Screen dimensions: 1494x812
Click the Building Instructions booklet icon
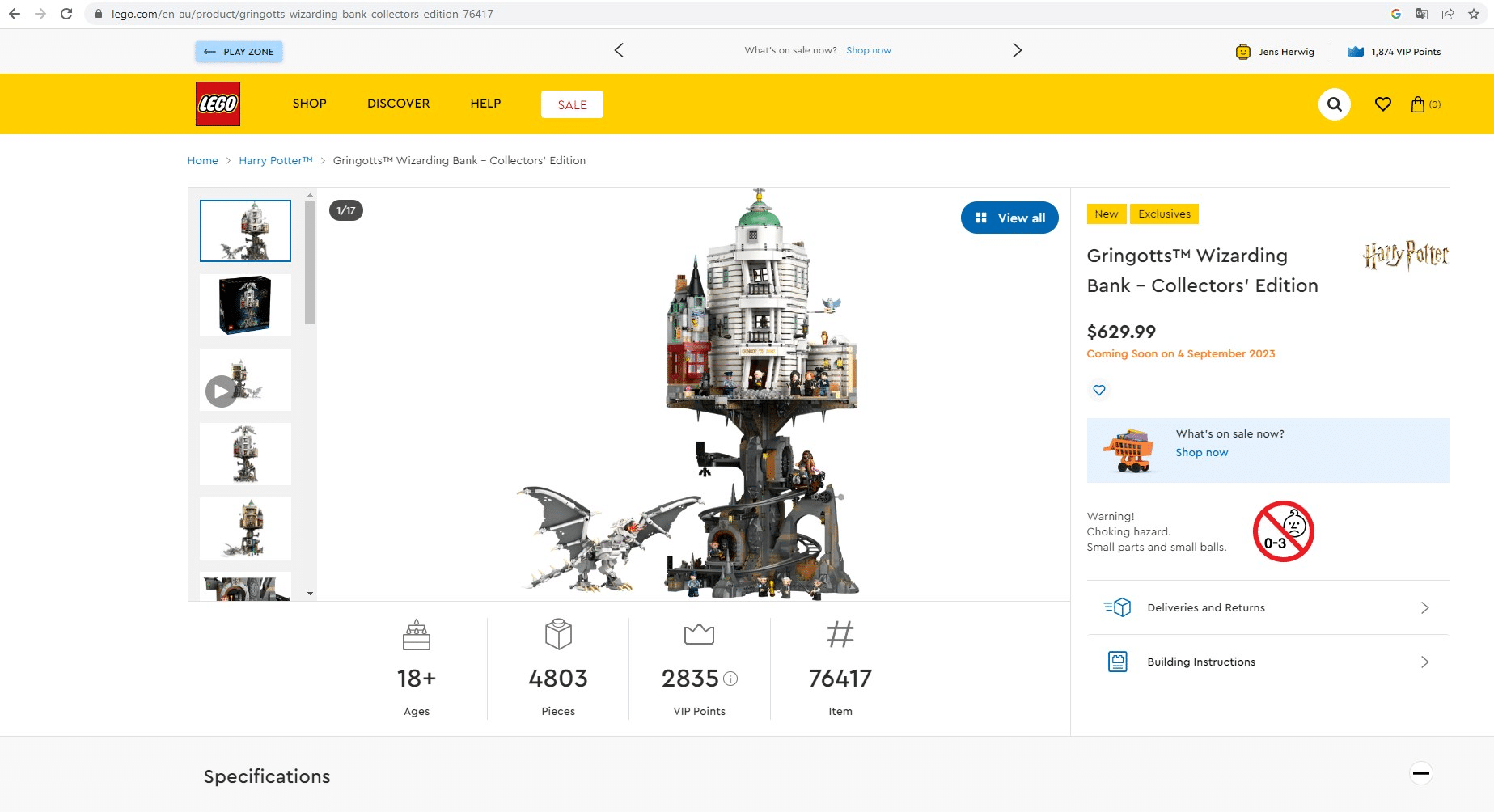(1118, 662)
